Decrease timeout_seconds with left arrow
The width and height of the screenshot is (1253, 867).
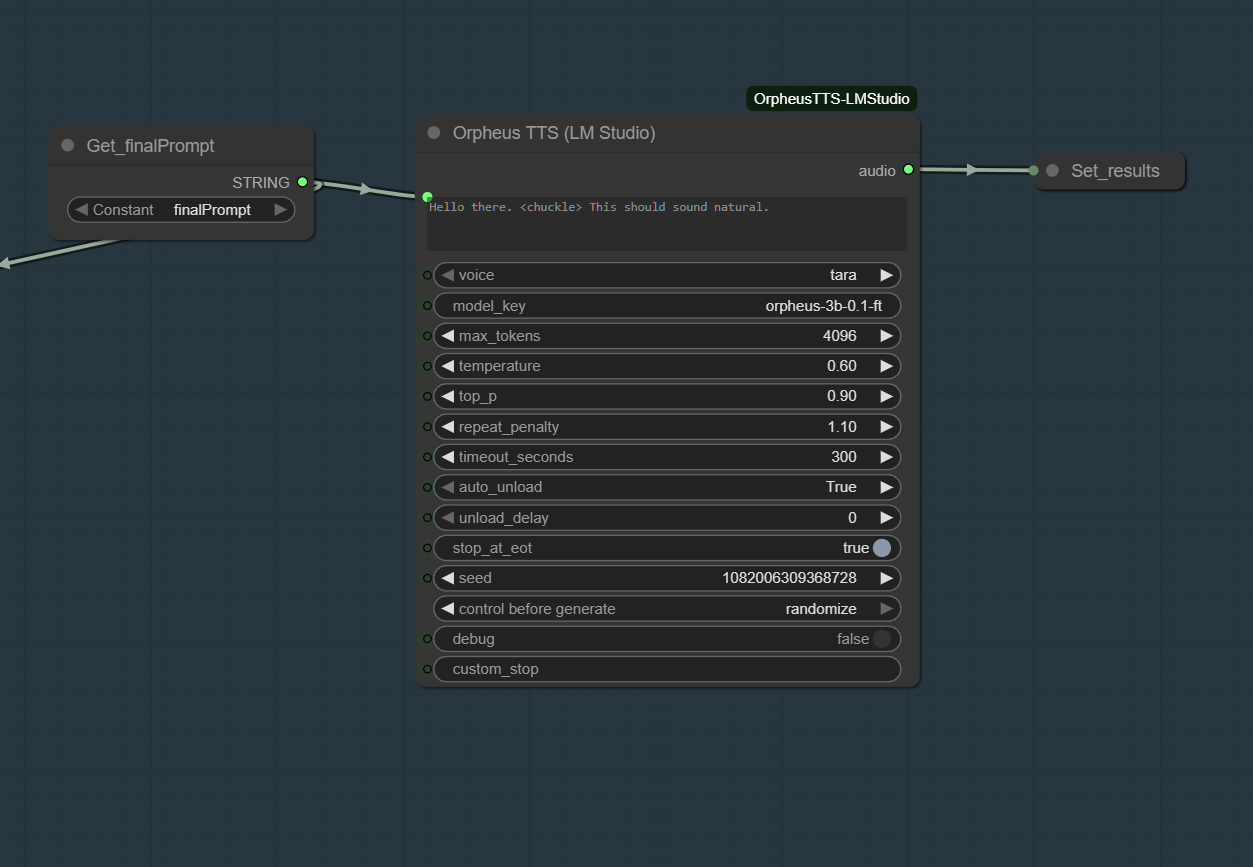[447, 457]
